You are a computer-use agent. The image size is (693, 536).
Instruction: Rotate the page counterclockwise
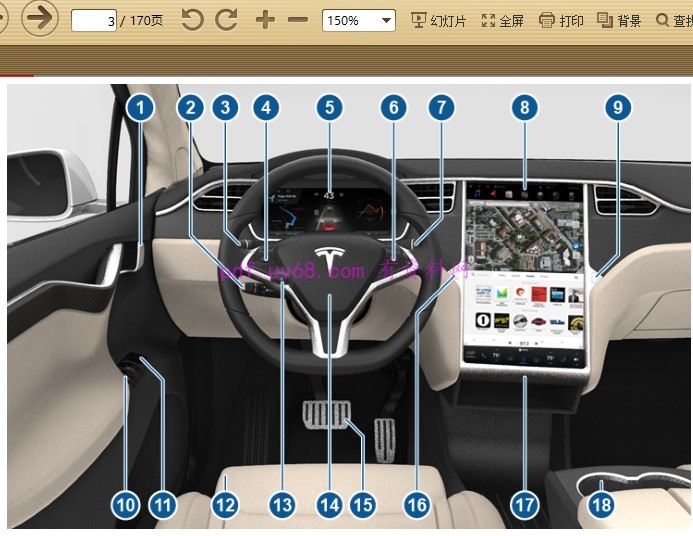(192, 20)
